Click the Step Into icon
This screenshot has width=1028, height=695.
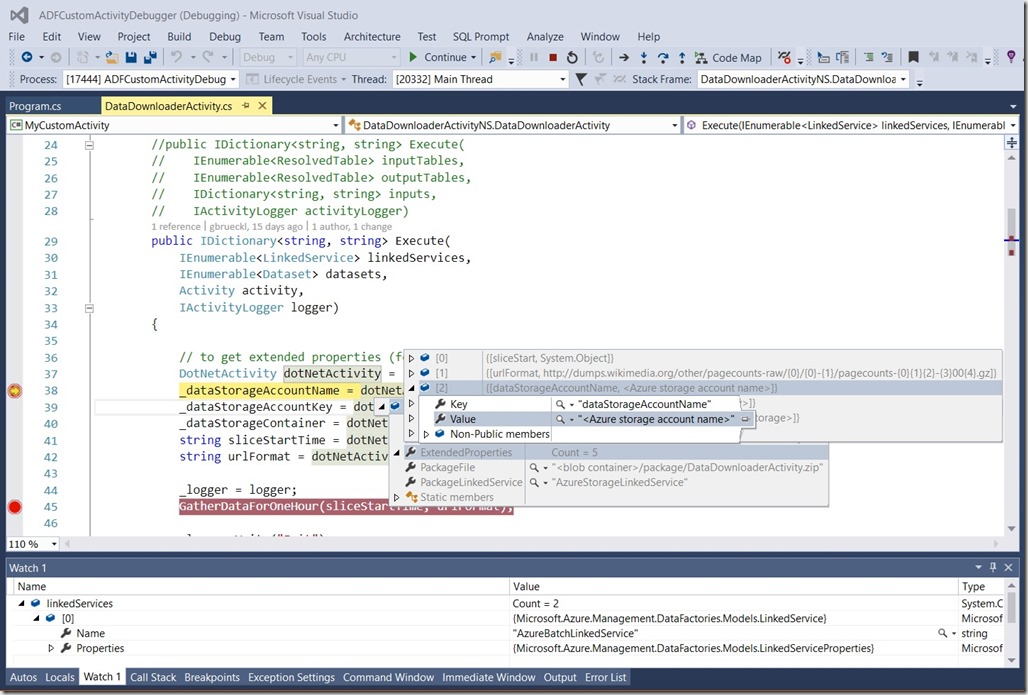click(644, 58)
